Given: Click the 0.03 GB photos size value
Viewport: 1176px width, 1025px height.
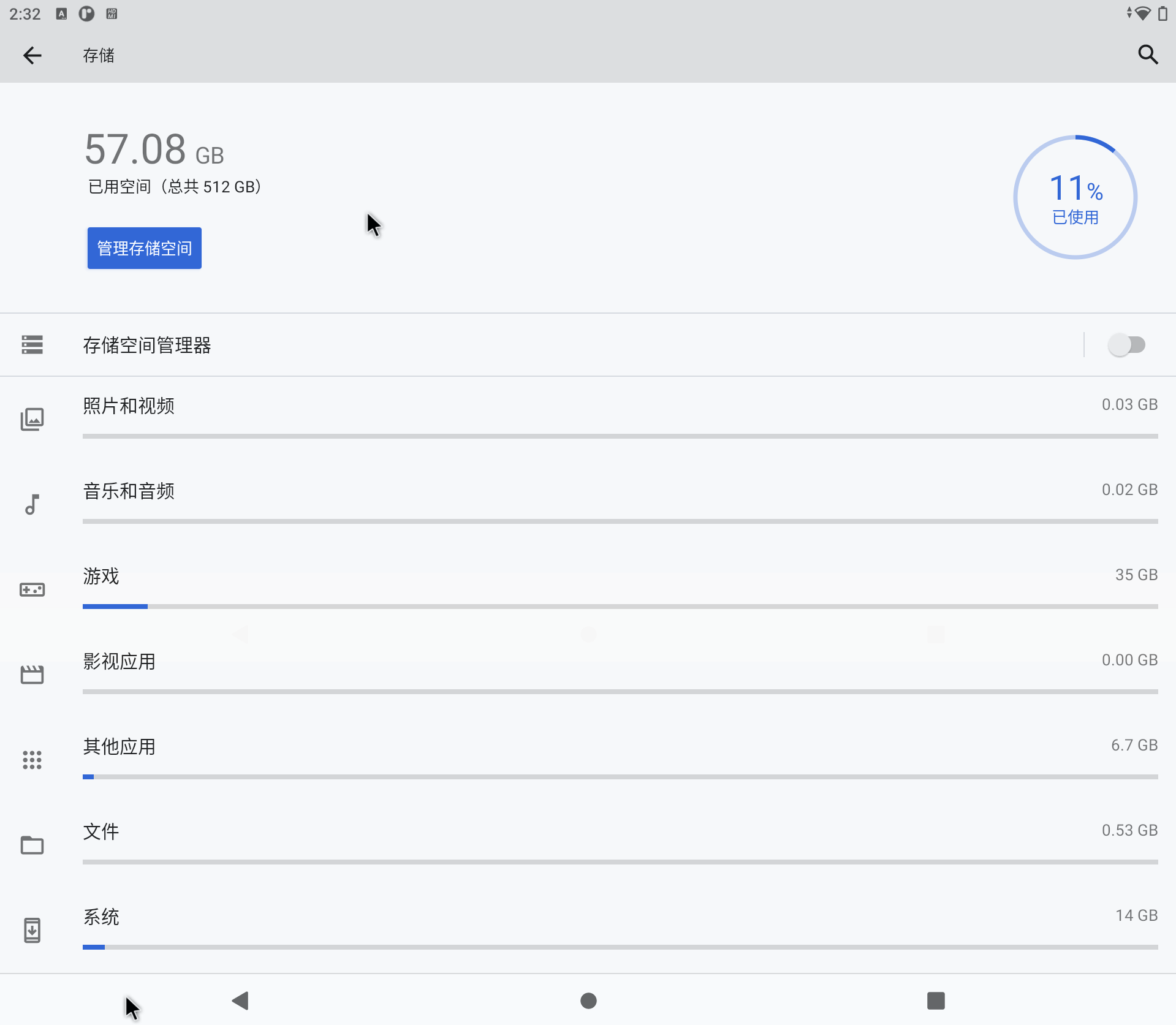Looking at the screenshot, I should [1129, 404].
